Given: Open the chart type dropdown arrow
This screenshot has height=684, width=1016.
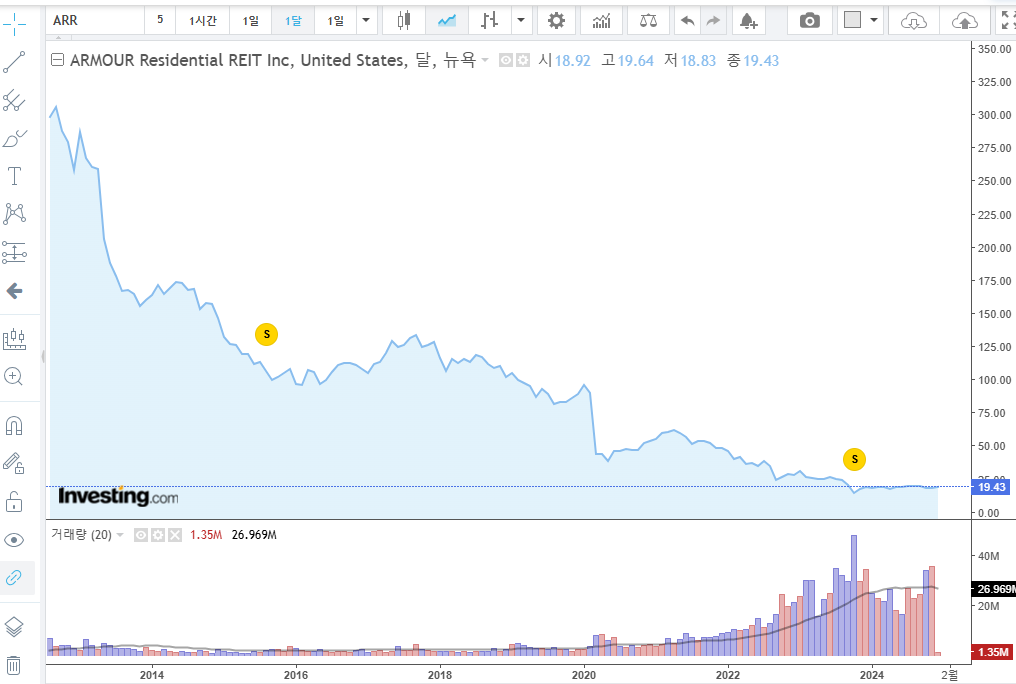Looking at the screenshot, I should coord(521,21).
